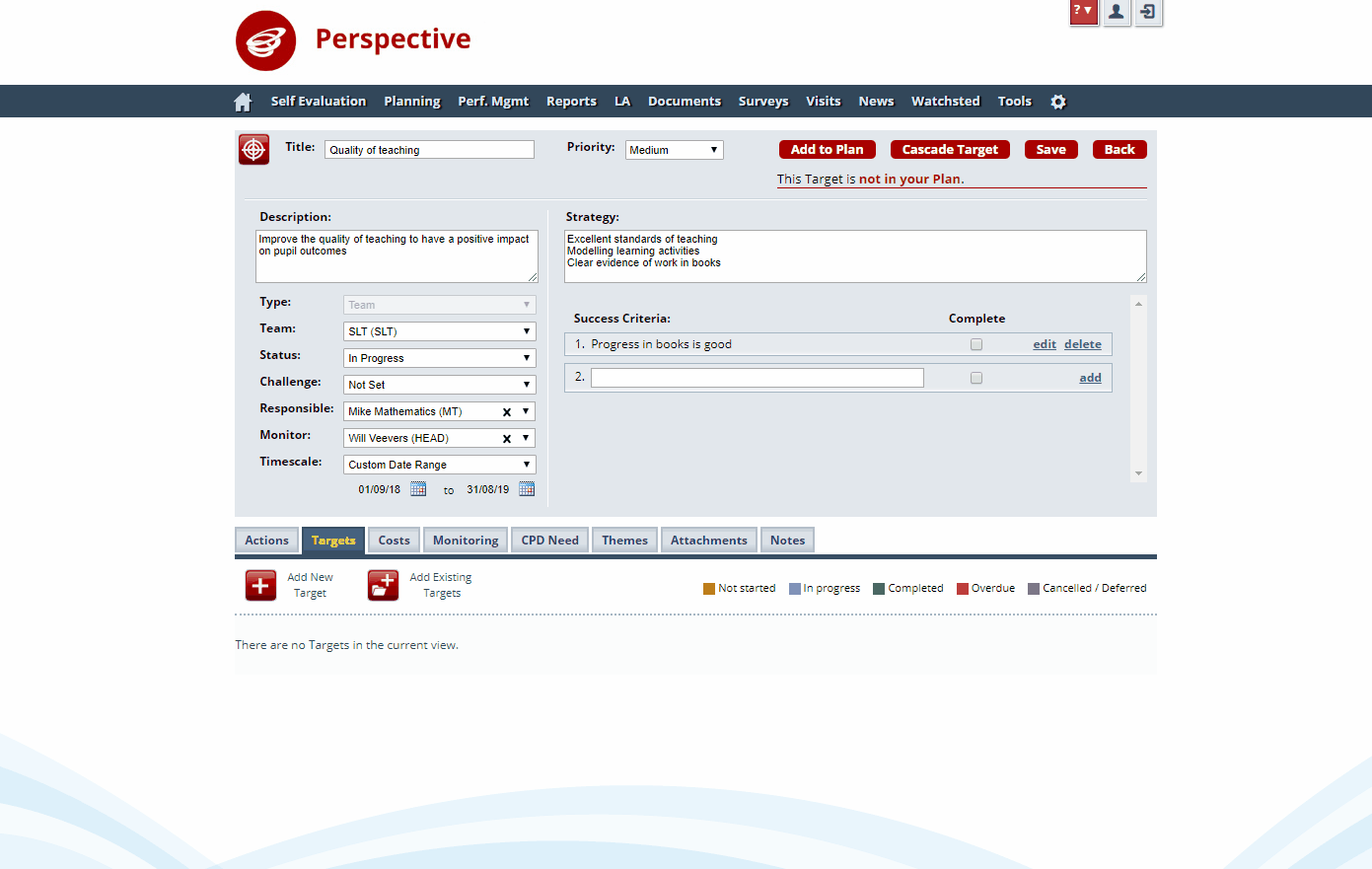Expand the Priority dropdown
1372x869 pixels.
(x=674, y=150)
